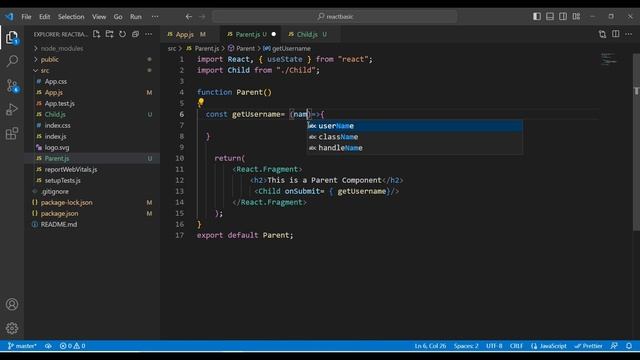The image size is (640, 360).
Task: Split the editor to the right
Action: (616, 34)
